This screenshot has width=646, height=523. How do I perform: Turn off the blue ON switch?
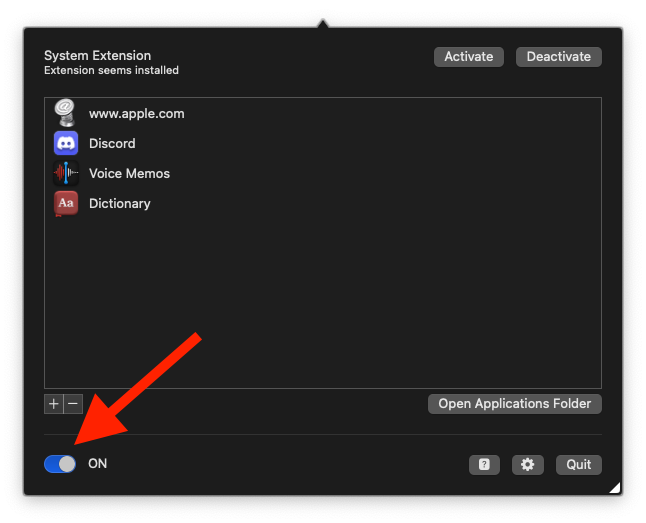coord(60,464)
